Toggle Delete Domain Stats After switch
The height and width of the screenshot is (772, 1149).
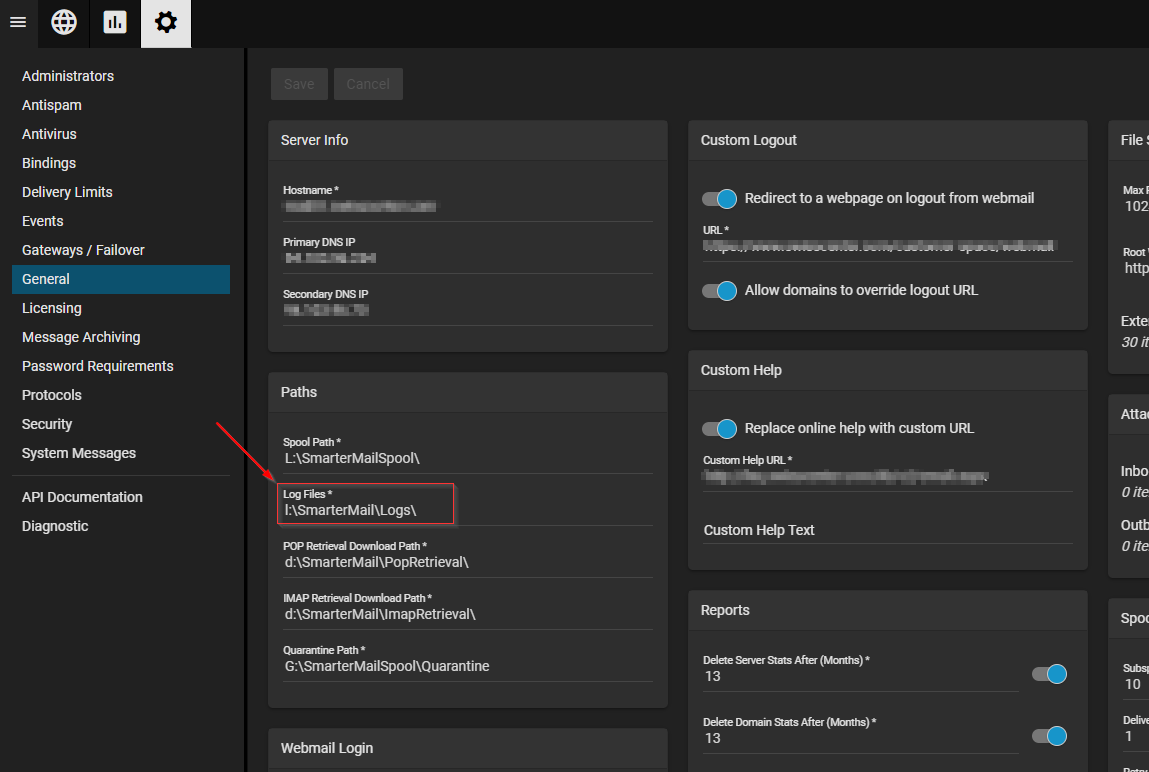[x=1049, y=737]
